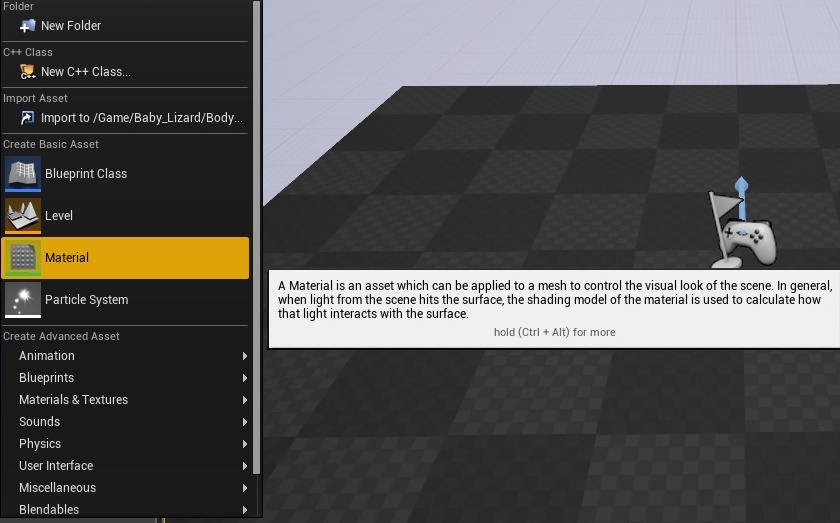Viewport: 840px width, 523px height.
Task: Choose New C++ Class... entry
Action: (x=124, y=72)
